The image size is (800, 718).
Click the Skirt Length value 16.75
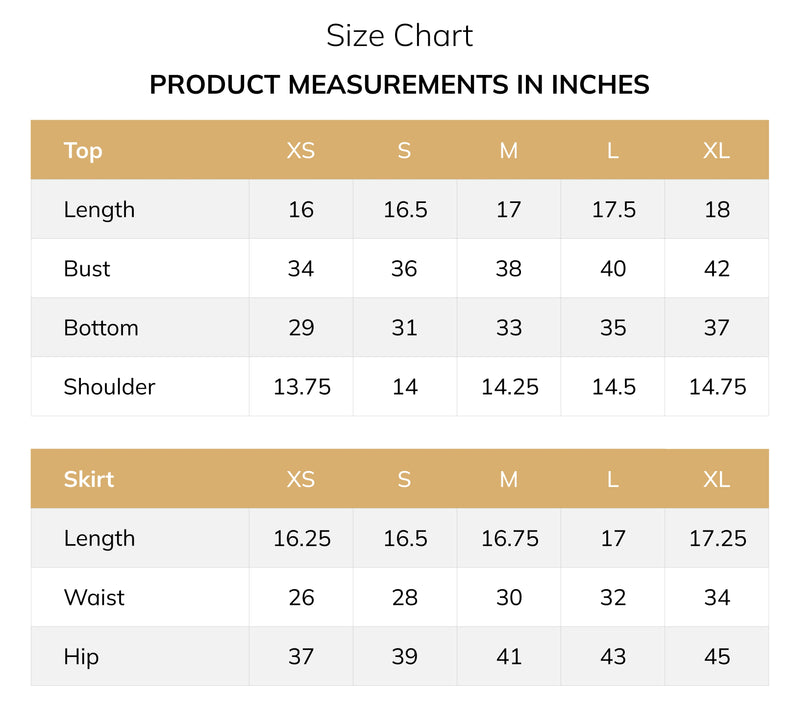click(x=510, y=538)
